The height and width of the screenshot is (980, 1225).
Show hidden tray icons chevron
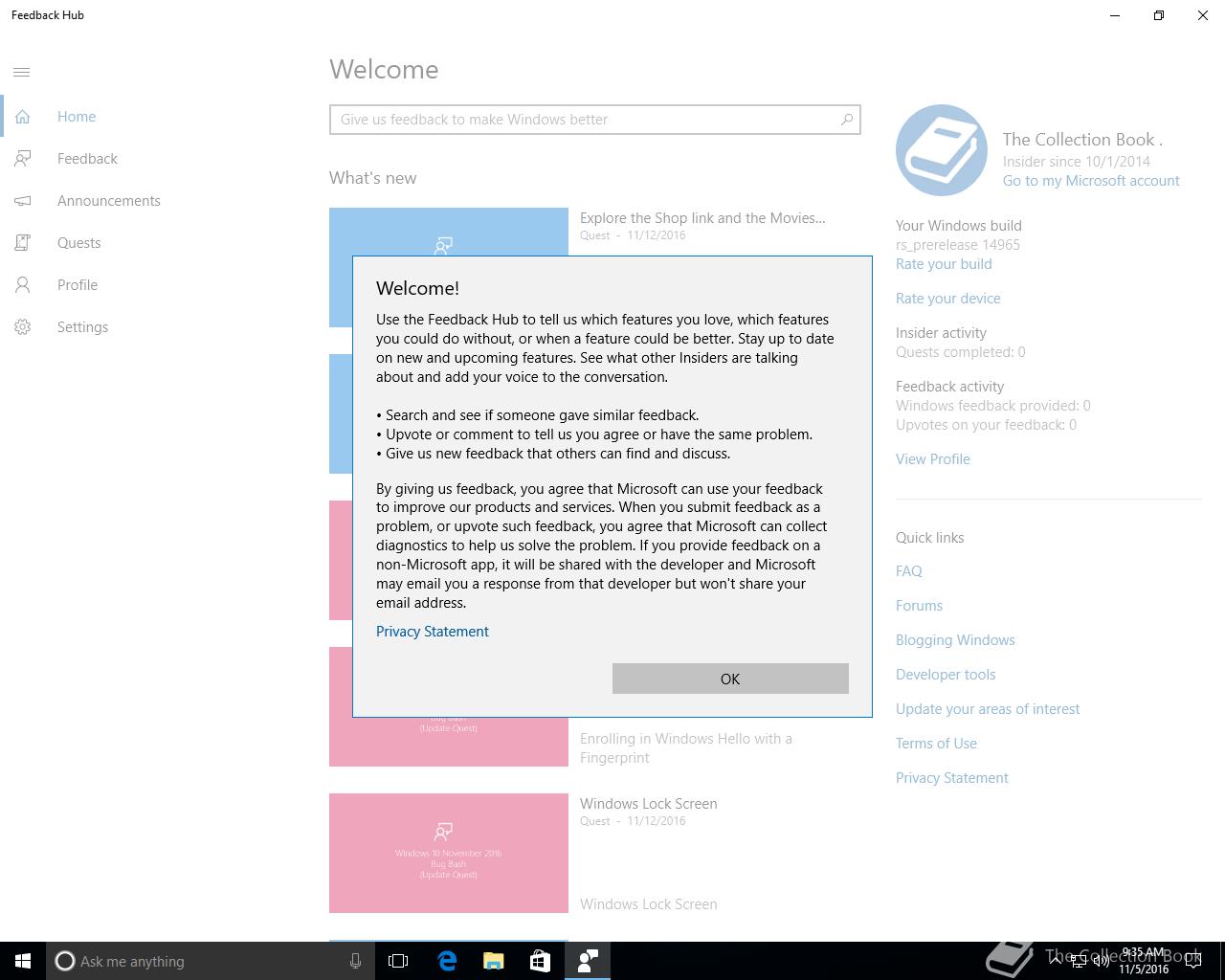click(x=1055, y=961)
